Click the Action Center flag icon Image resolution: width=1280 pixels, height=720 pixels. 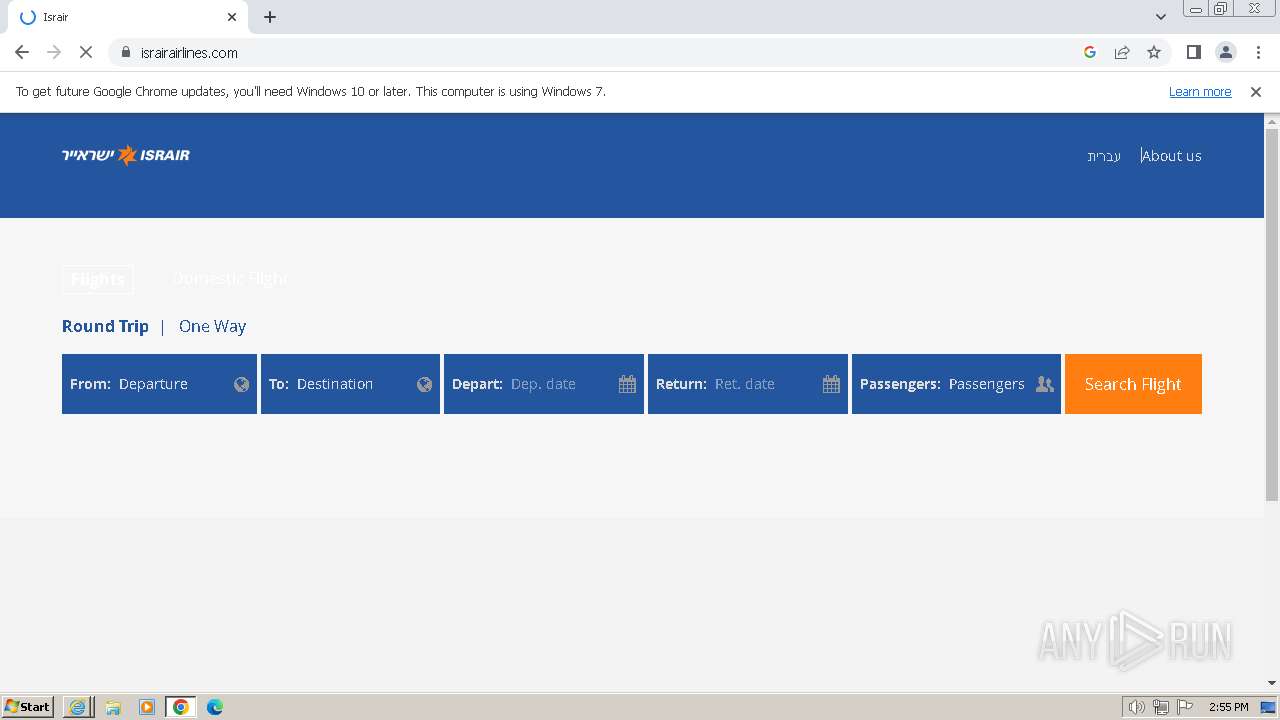coord(1185,707)
